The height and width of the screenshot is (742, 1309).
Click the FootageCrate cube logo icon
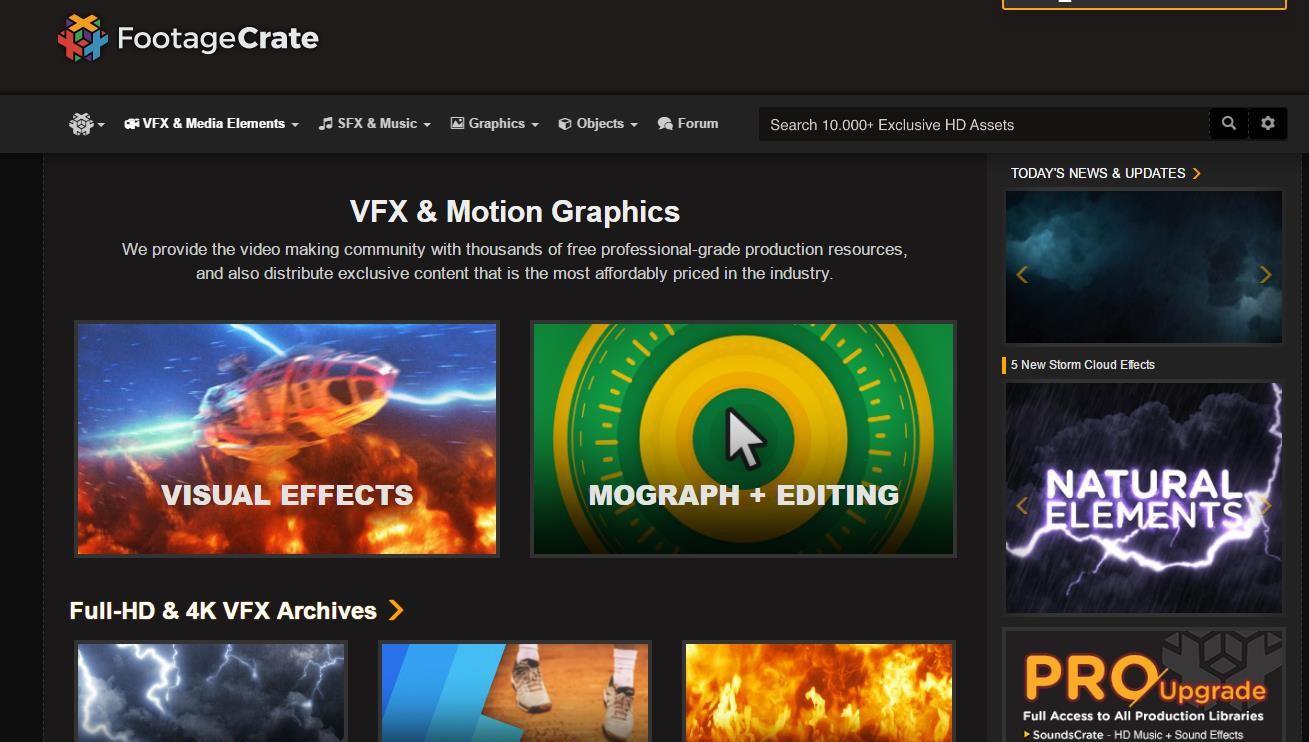pos(82,38)
